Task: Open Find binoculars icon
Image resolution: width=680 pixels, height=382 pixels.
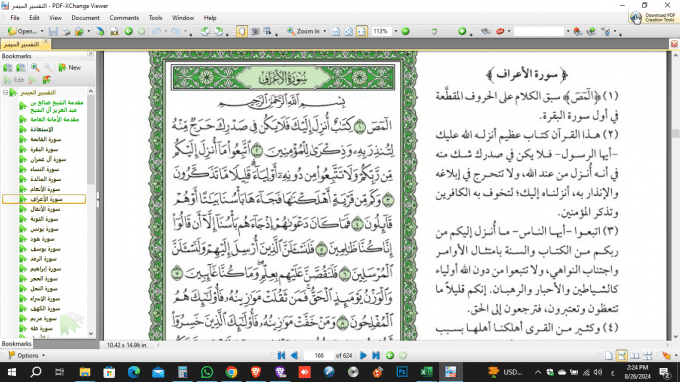Action: pyautogui.click(x=486, y=31)
